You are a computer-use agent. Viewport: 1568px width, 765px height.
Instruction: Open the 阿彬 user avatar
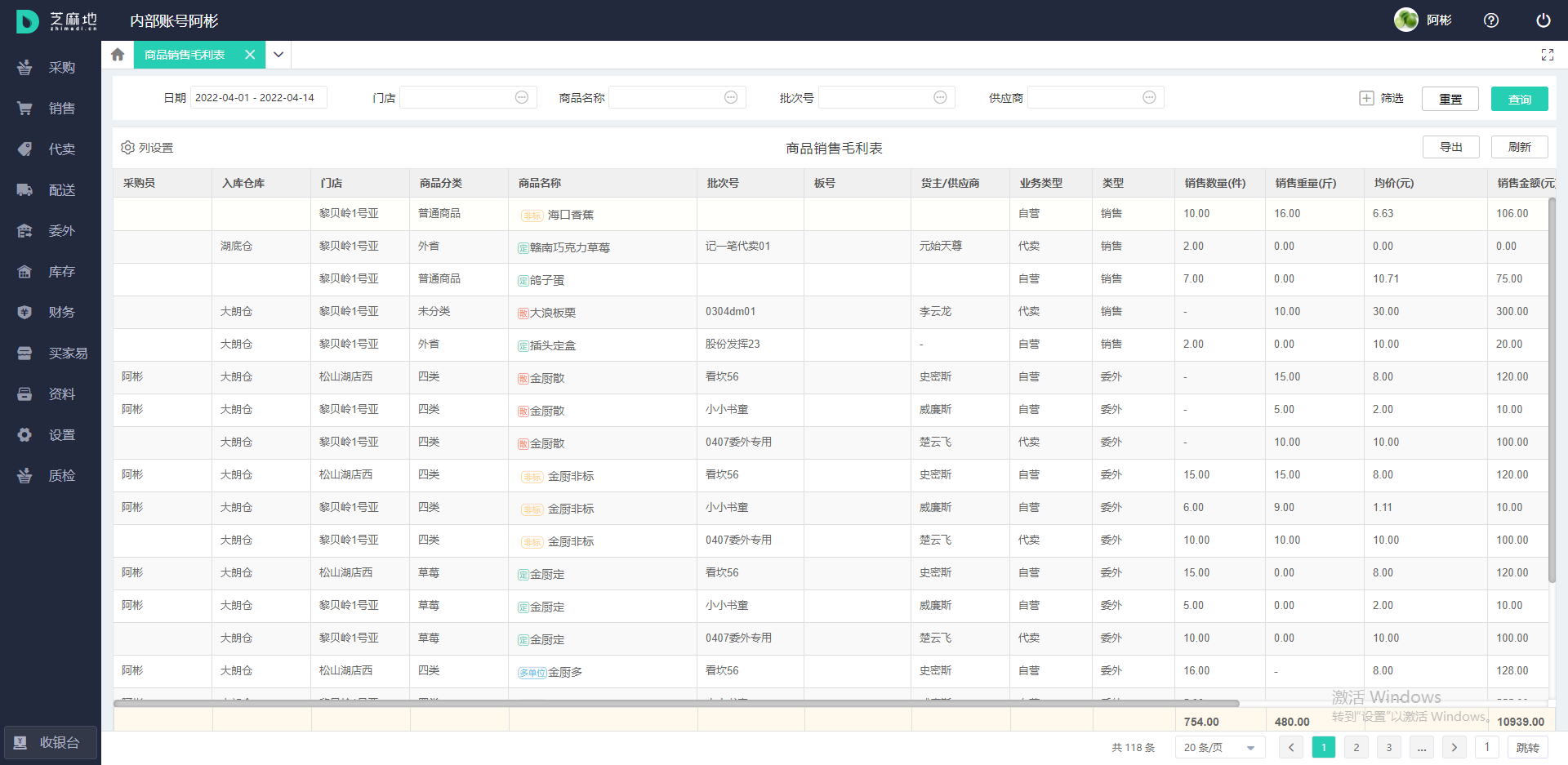1405,20
